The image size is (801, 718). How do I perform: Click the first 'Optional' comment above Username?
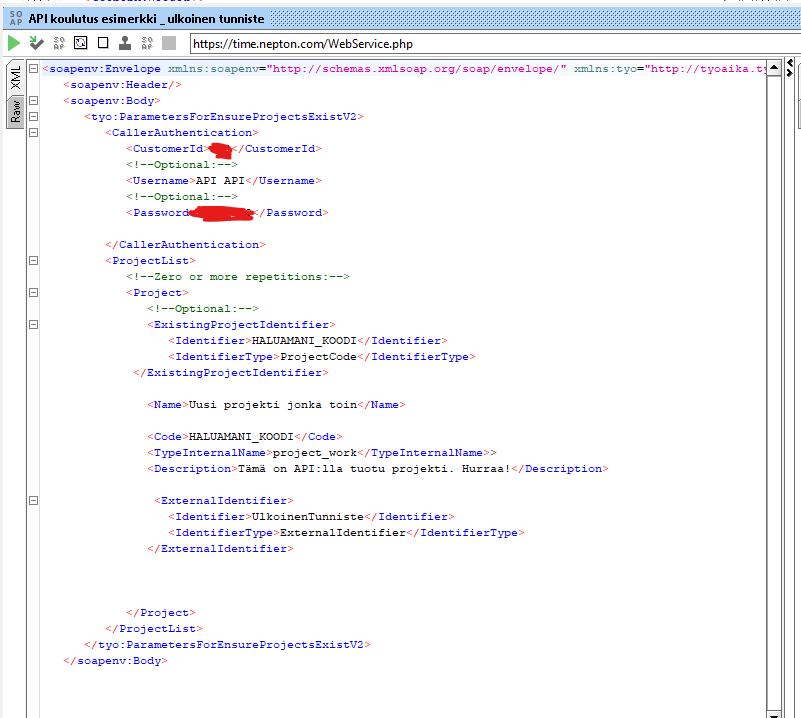coord(182,165)
